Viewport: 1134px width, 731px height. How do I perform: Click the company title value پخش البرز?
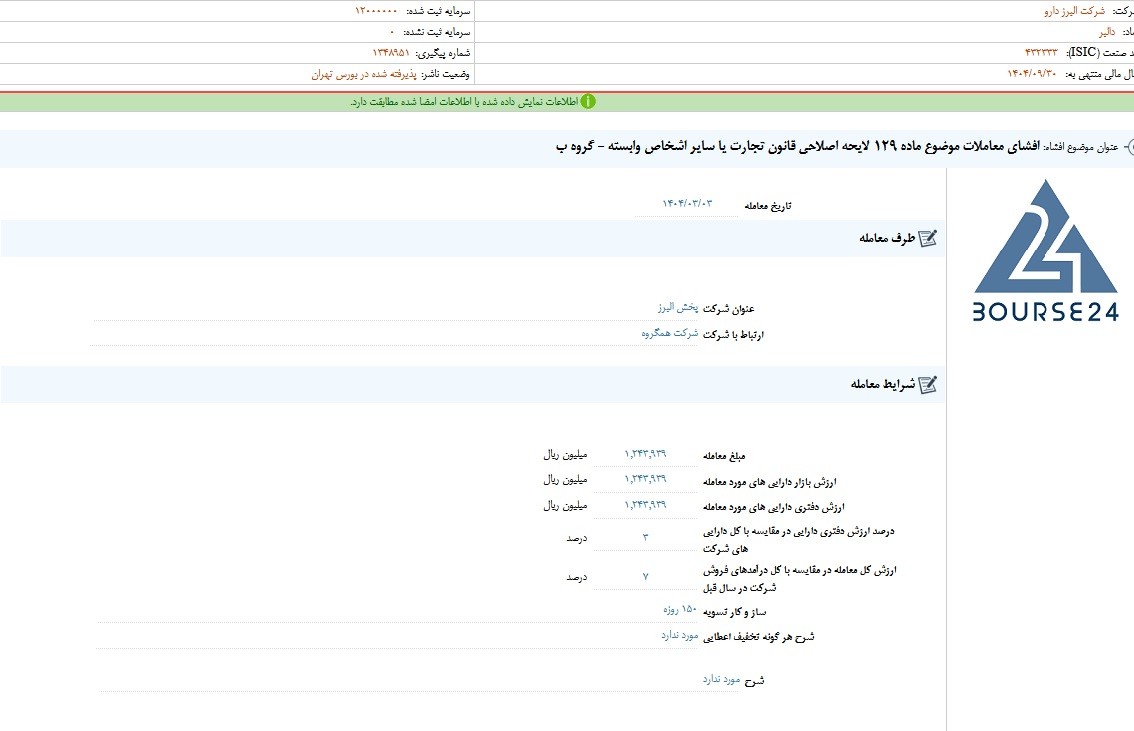[678, 307]
